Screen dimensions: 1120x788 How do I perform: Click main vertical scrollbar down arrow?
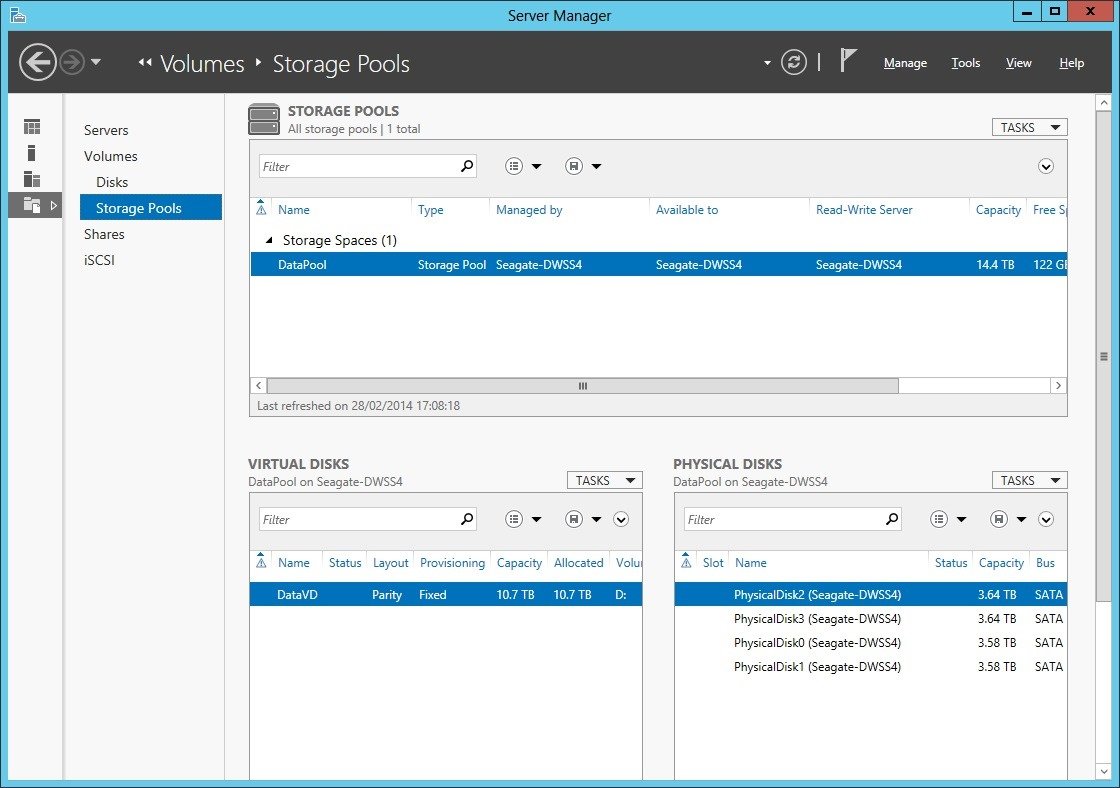[1104, 772]
